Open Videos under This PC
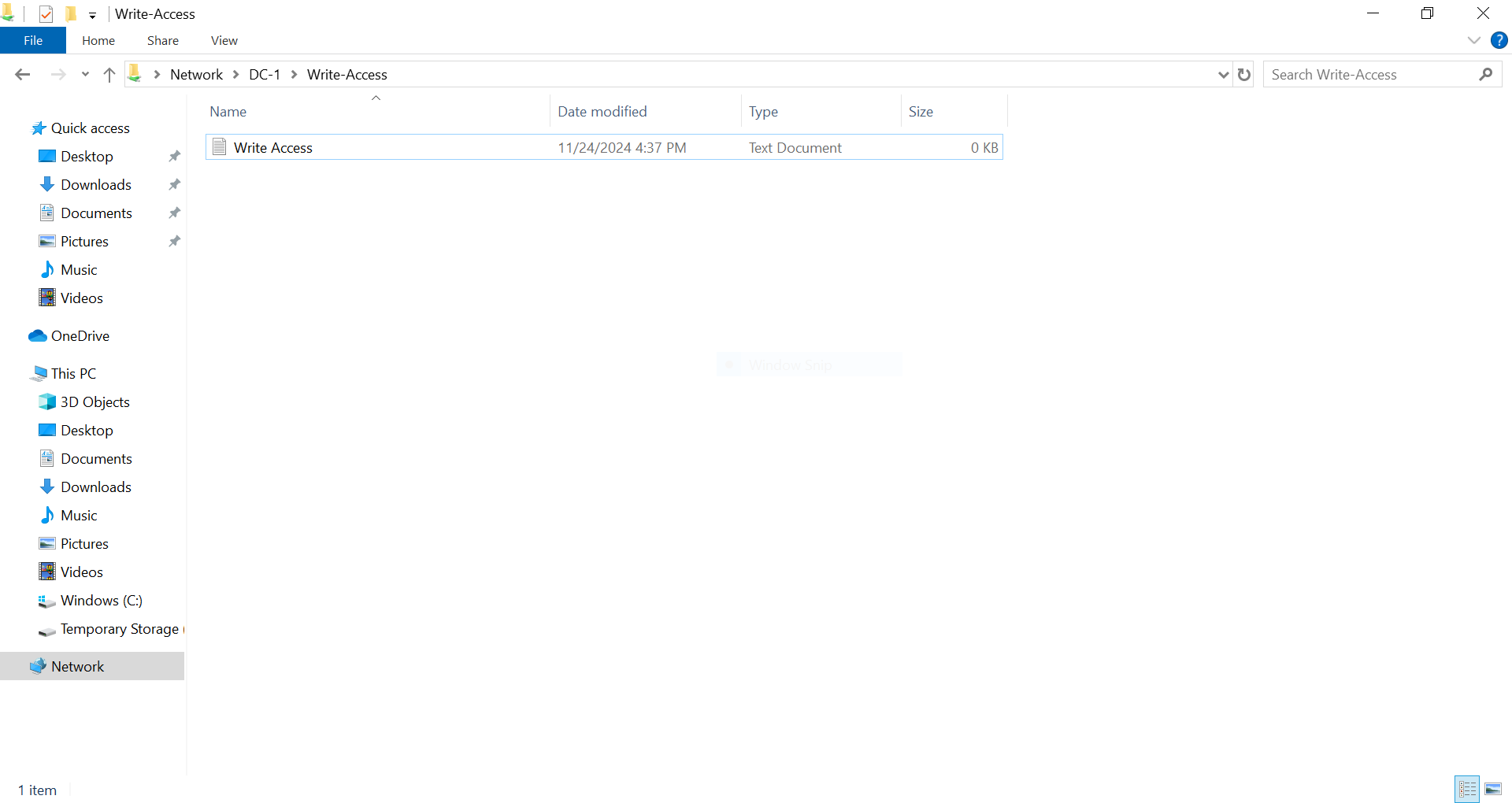1512x803 pixels. point(82,572)
